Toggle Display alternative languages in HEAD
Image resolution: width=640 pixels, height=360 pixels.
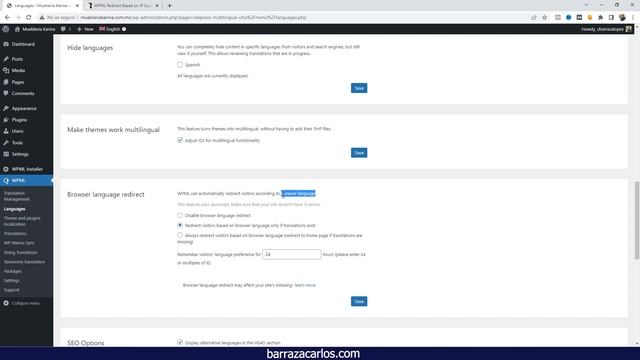pyautogui.click(x=180, y=342)
